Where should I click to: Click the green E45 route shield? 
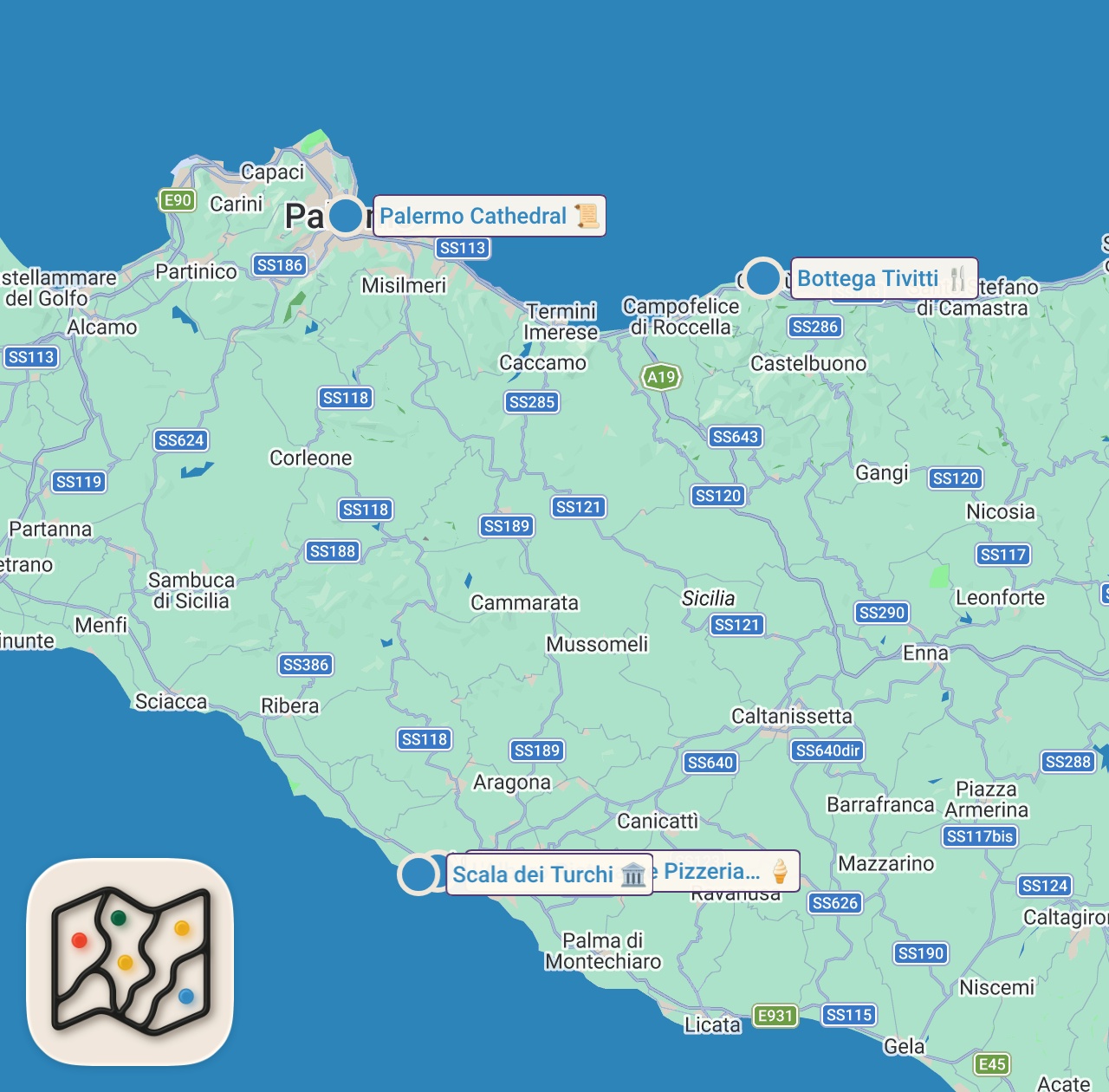click(x=992, y=1064)
